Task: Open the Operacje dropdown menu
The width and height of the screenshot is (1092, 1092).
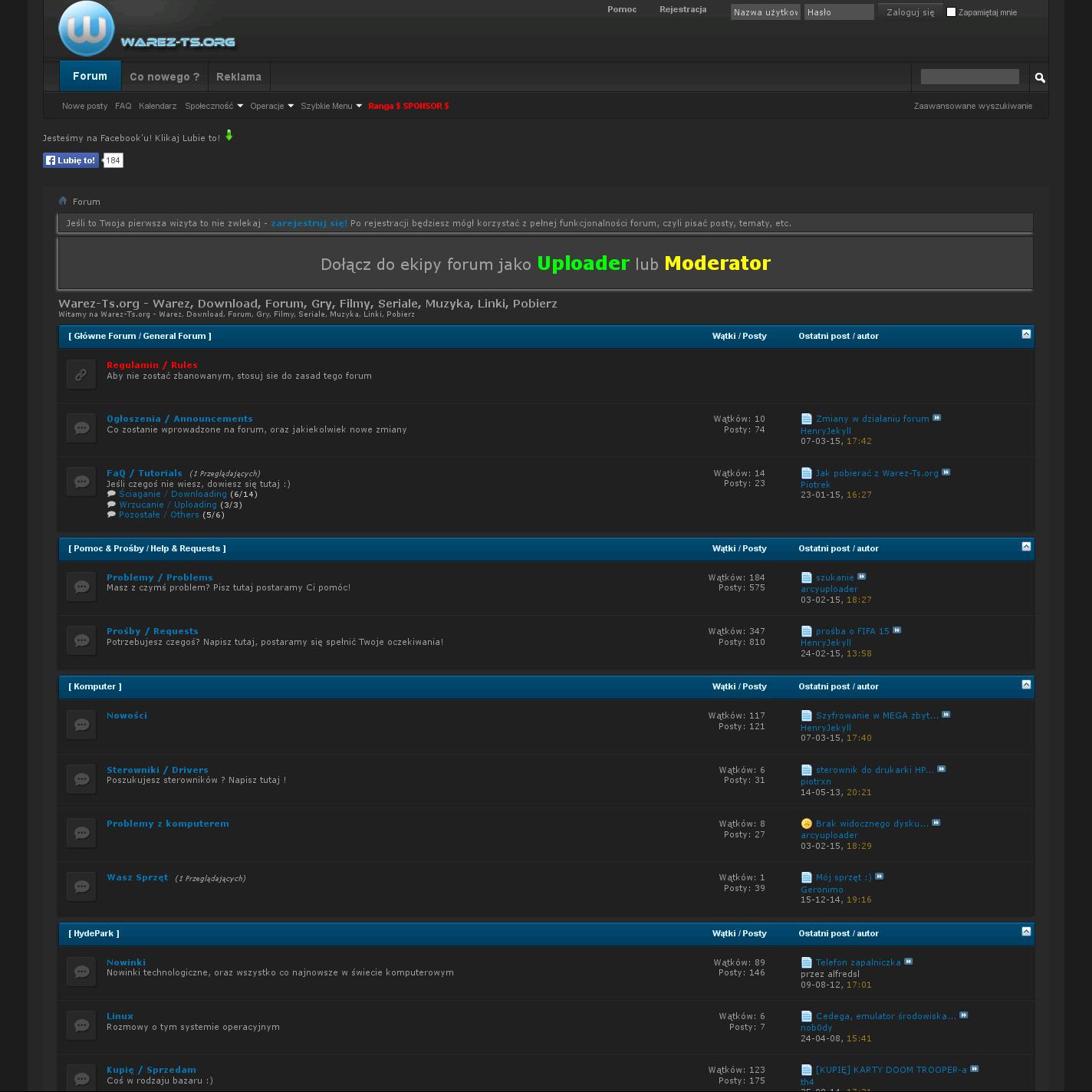Action: pos(271,106)
